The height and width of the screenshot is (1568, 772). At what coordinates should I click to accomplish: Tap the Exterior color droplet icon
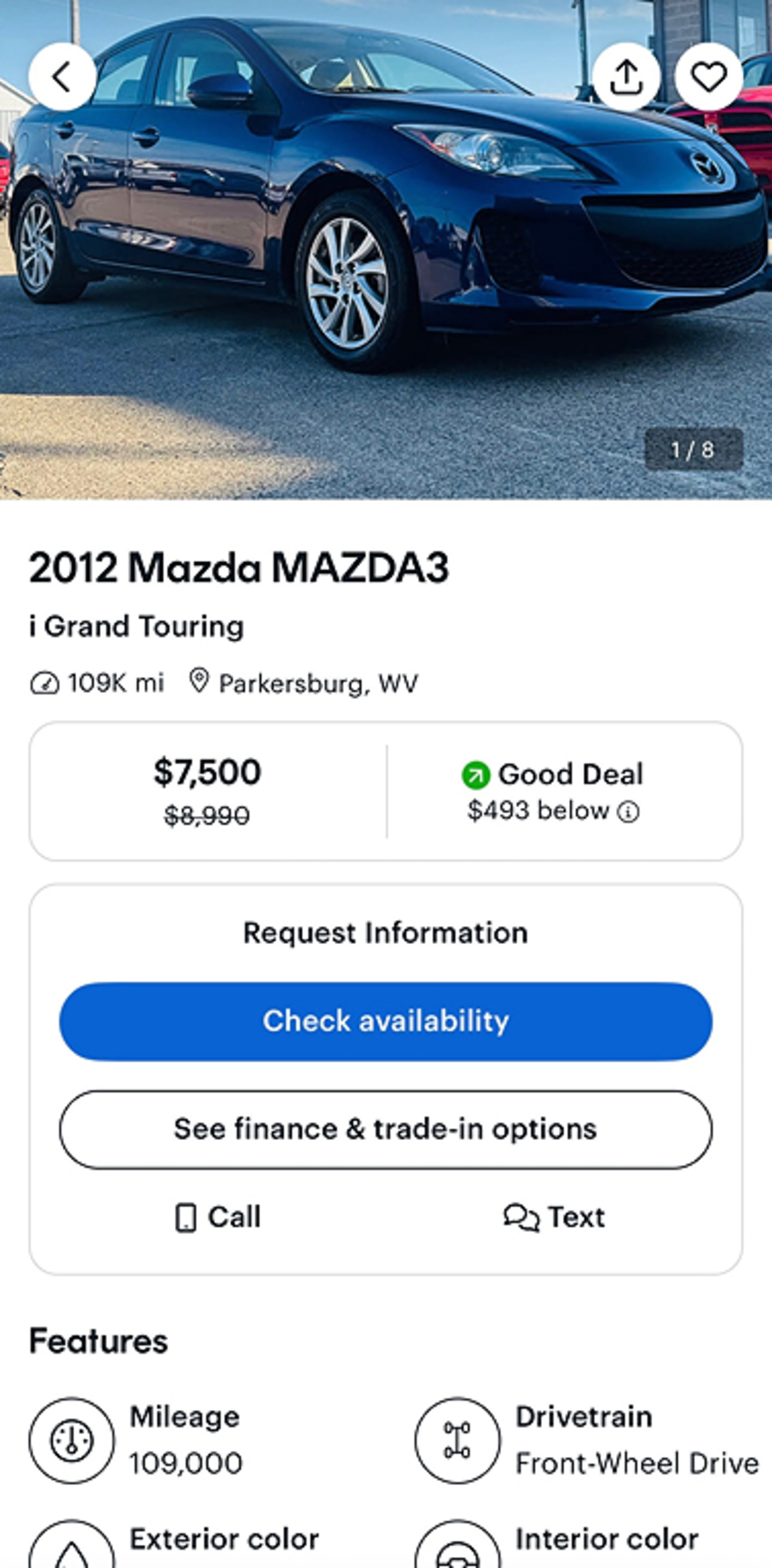coord(72,1548)
